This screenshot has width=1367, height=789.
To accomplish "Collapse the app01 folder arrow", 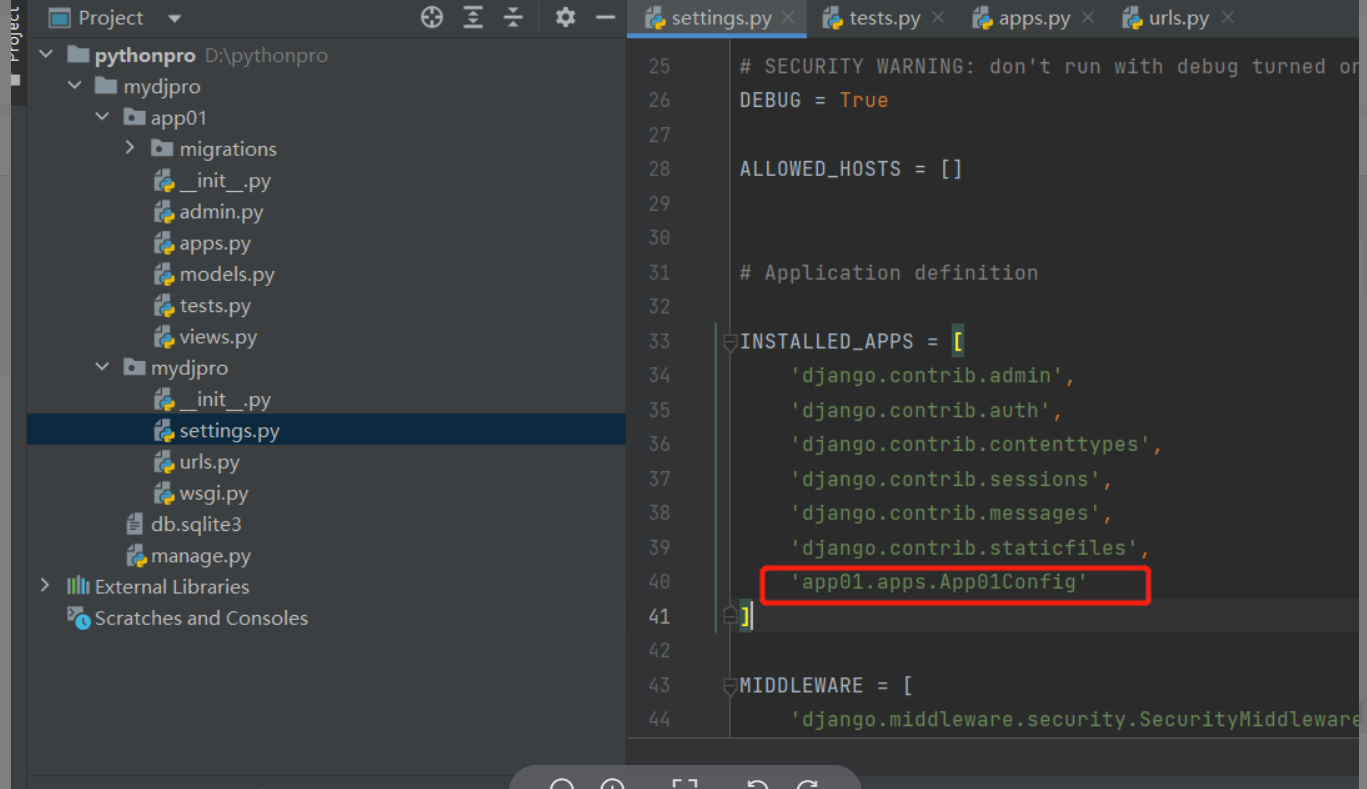I will (x=102, y=117).
